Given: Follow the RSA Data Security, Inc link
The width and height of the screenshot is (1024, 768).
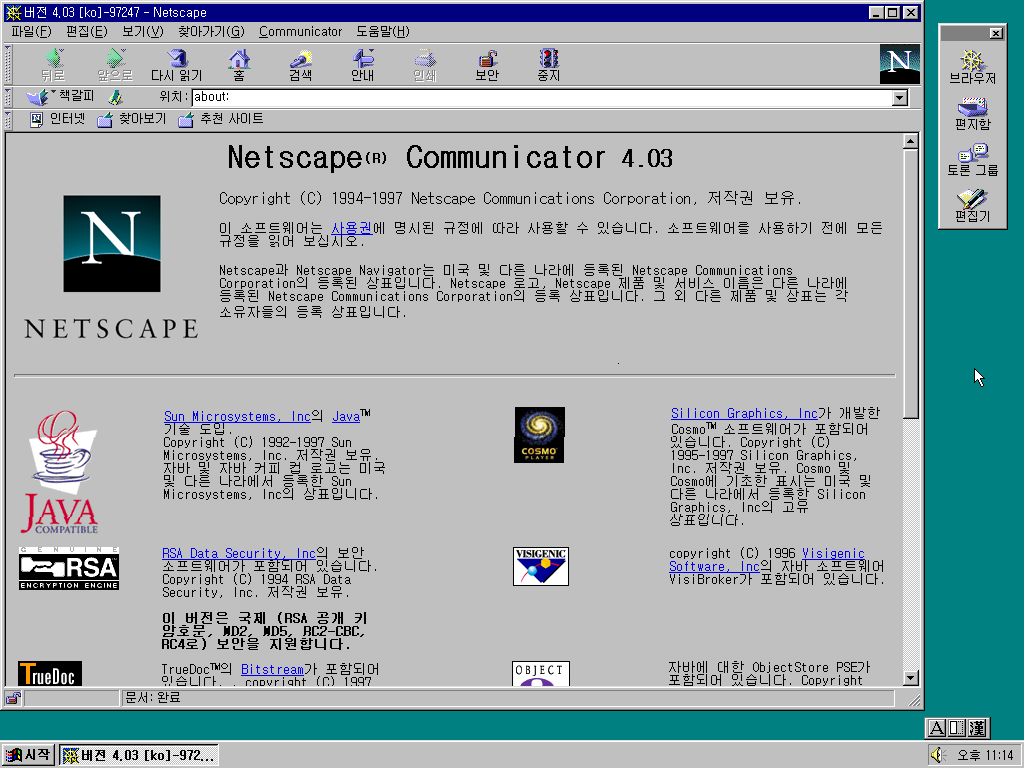Looking at the screenshot, I should click(x=239, y=553).
